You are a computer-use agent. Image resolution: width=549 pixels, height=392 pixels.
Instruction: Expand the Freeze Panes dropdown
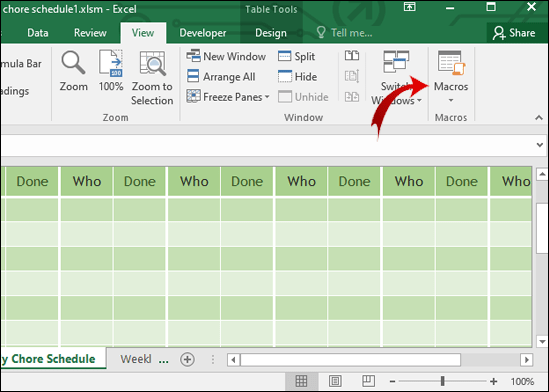(228, 97)
